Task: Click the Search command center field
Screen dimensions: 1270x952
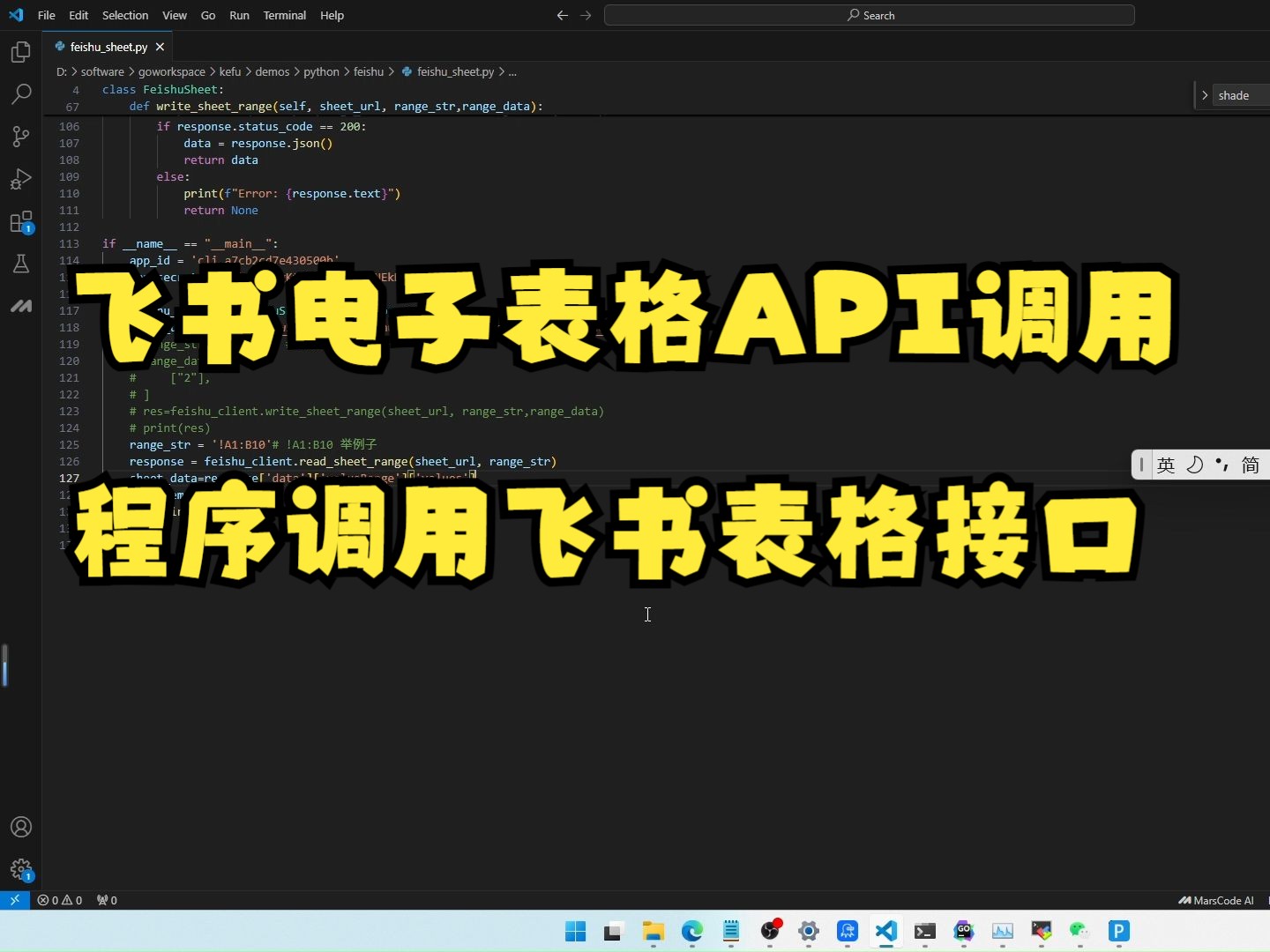Action: [x=870, y=15]
